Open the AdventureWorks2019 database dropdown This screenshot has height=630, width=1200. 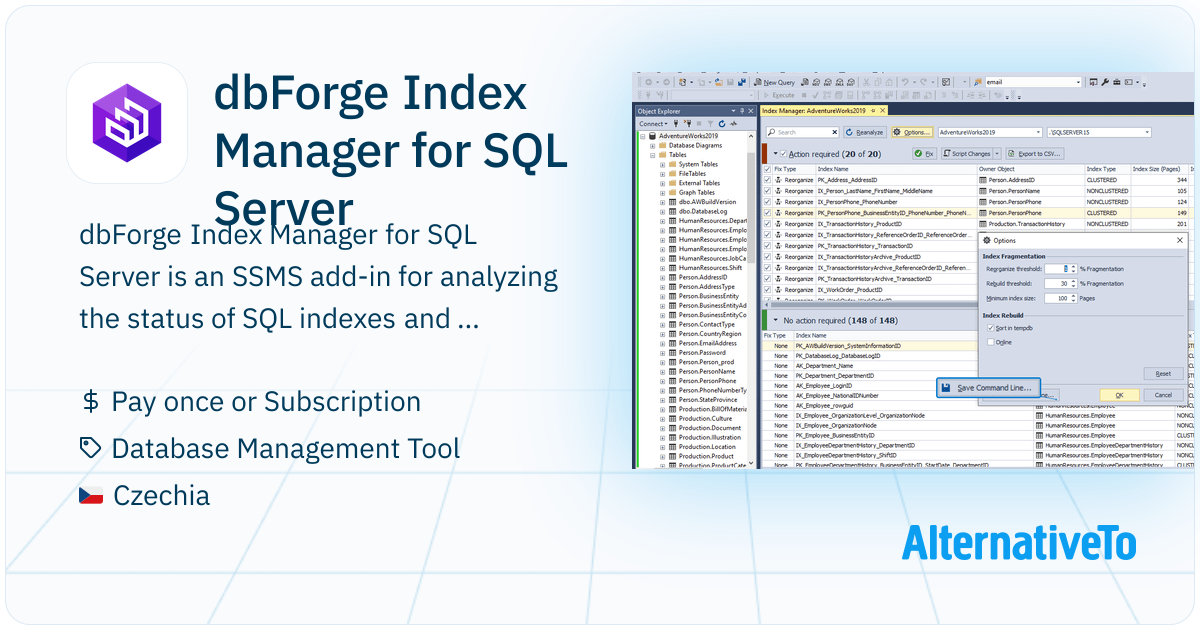click(x=1038, y=132)
